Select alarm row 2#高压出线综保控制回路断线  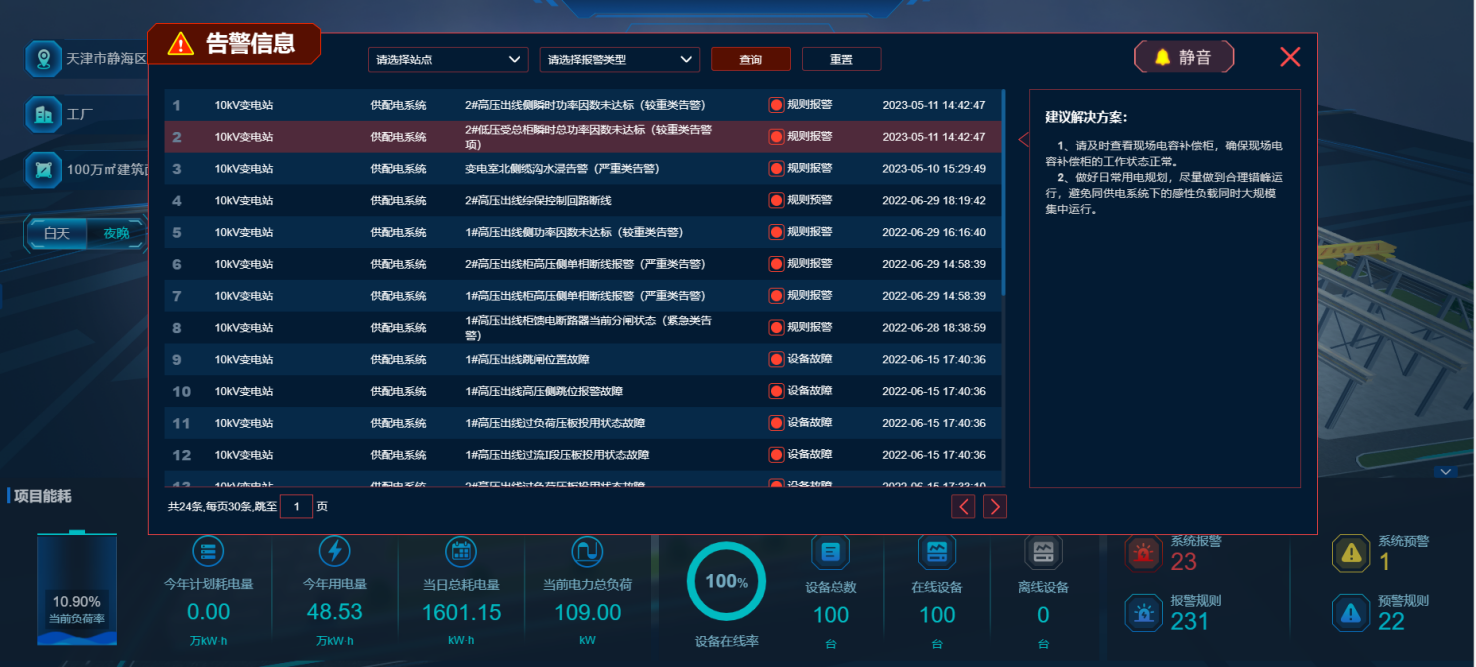pyautogui.click(x=582, y=201)
